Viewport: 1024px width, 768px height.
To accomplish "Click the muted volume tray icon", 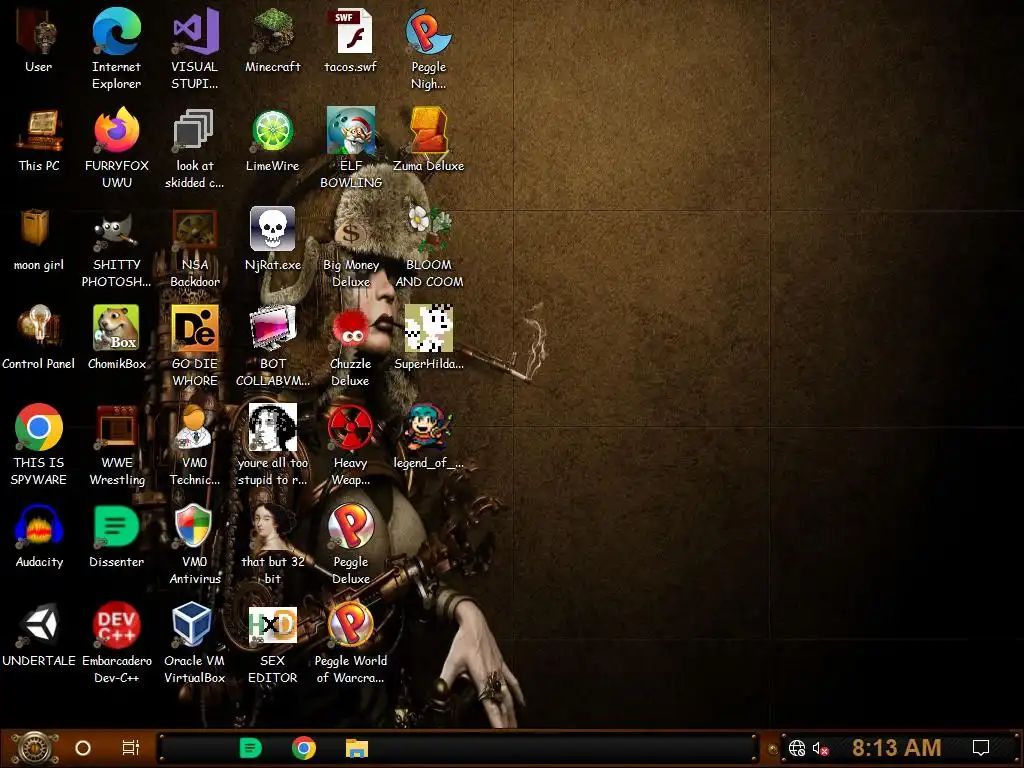I will coord(820,748).
